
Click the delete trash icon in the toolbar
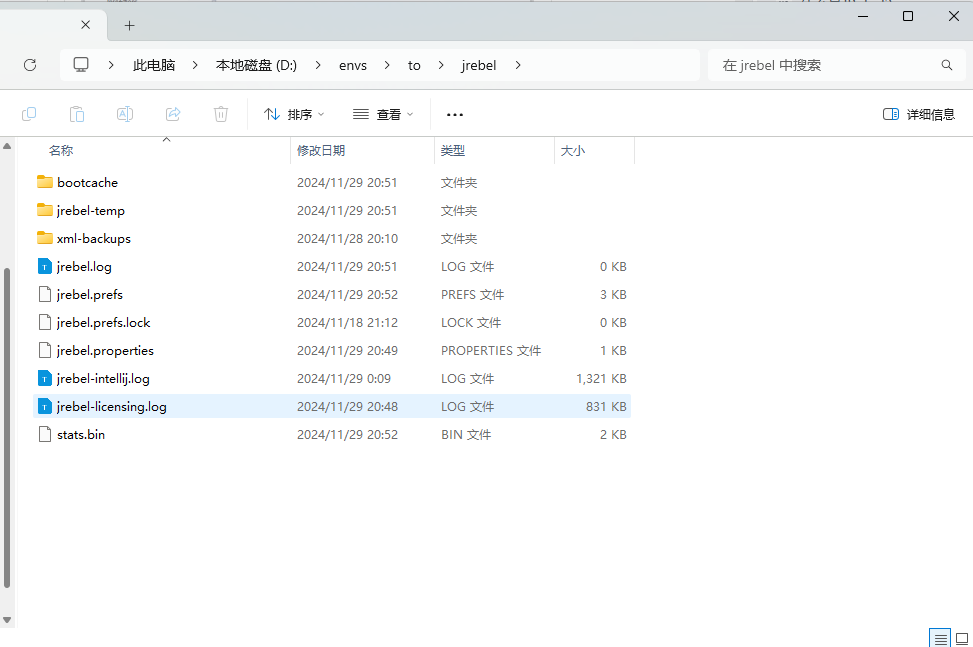pos(221,114)
